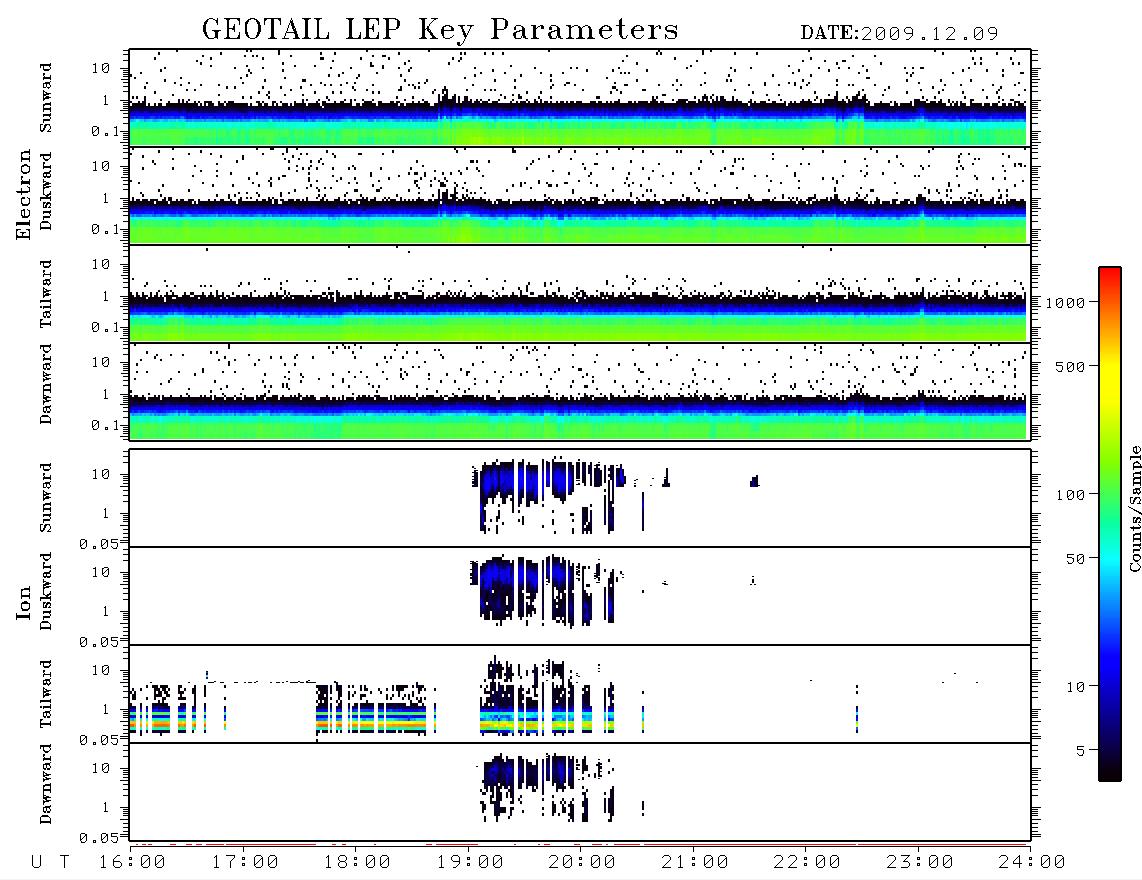This screenshot has width=1142, height=880.
Task: Click the Ion Sunward panel label
Action: [46, 498]
